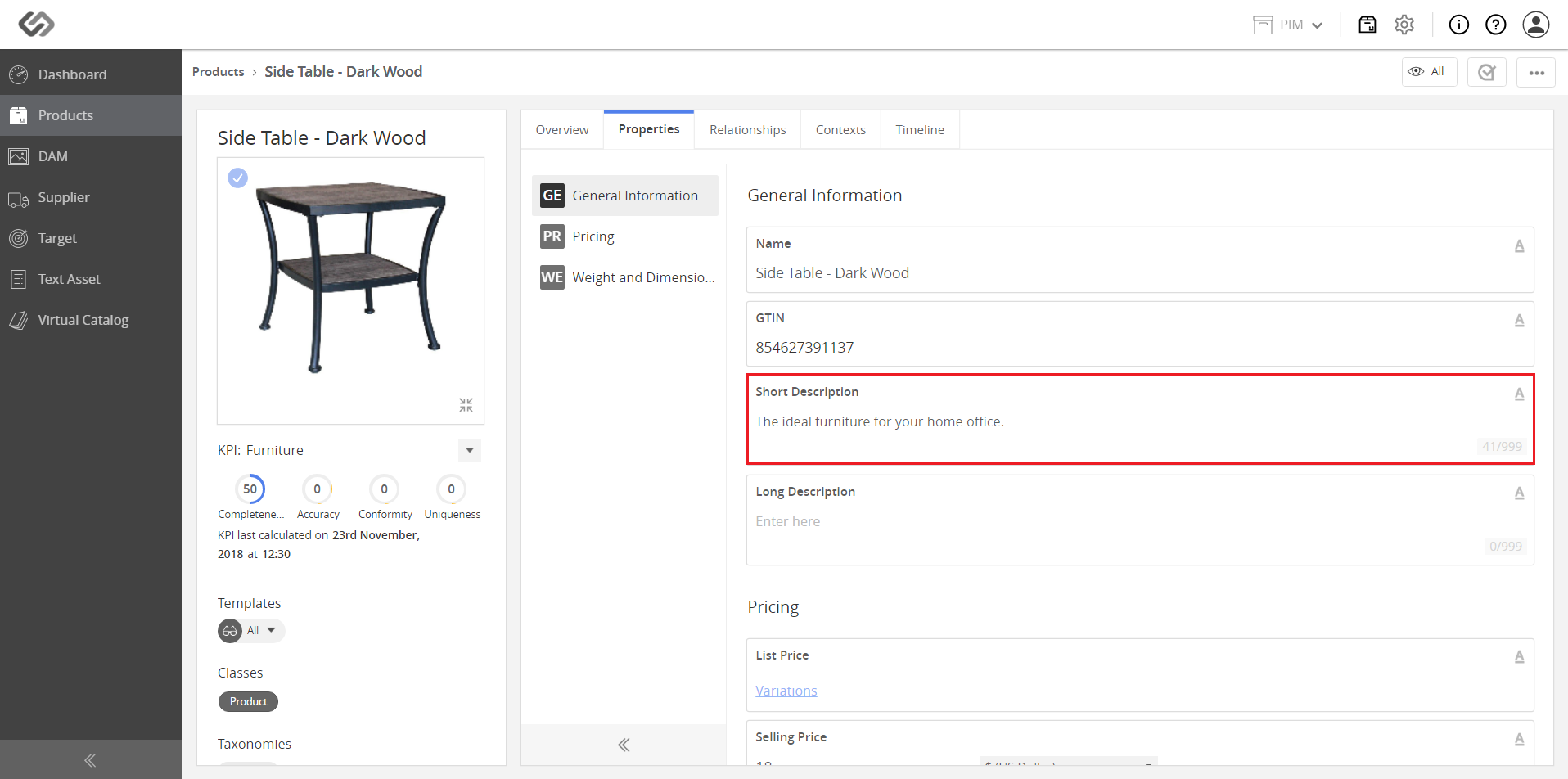This screenshot has height=779, width=1568.
Task: Switch to the Overview tab
Action: click(562, 130)
